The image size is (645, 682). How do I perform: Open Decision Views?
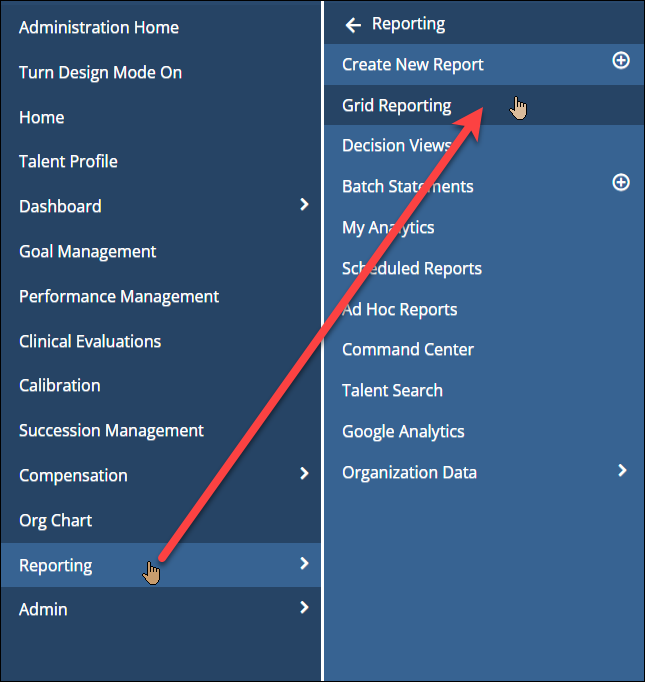point(397,146)
